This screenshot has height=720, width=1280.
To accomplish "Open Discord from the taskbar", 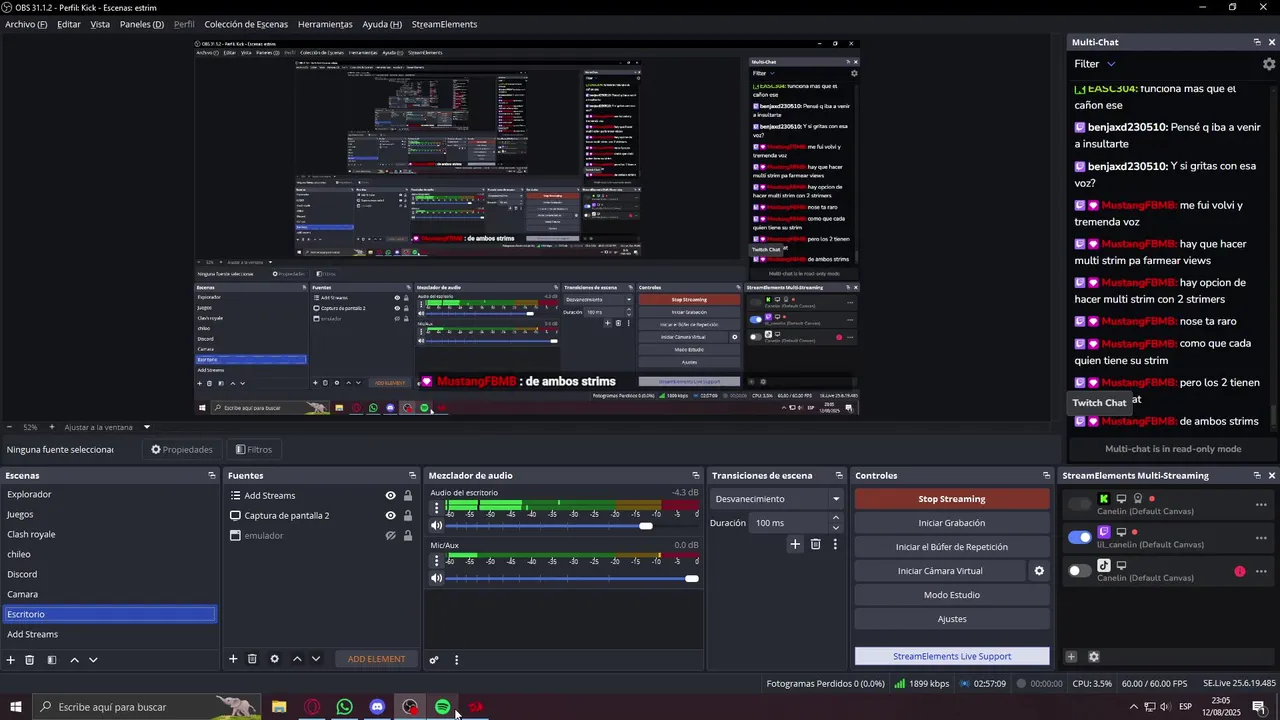I will 377,707.
